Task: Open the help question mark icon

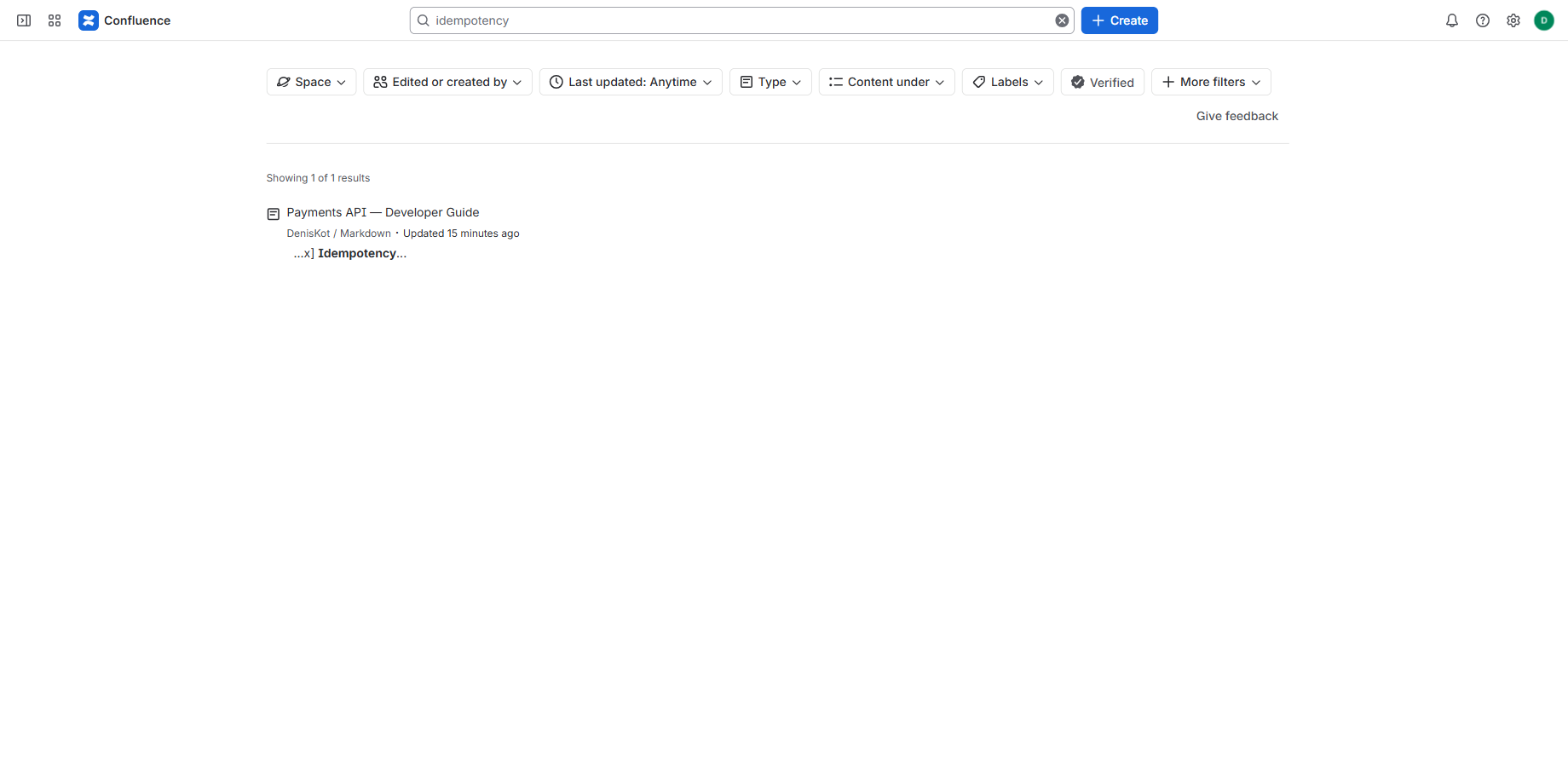Action: pos(1483,20)
